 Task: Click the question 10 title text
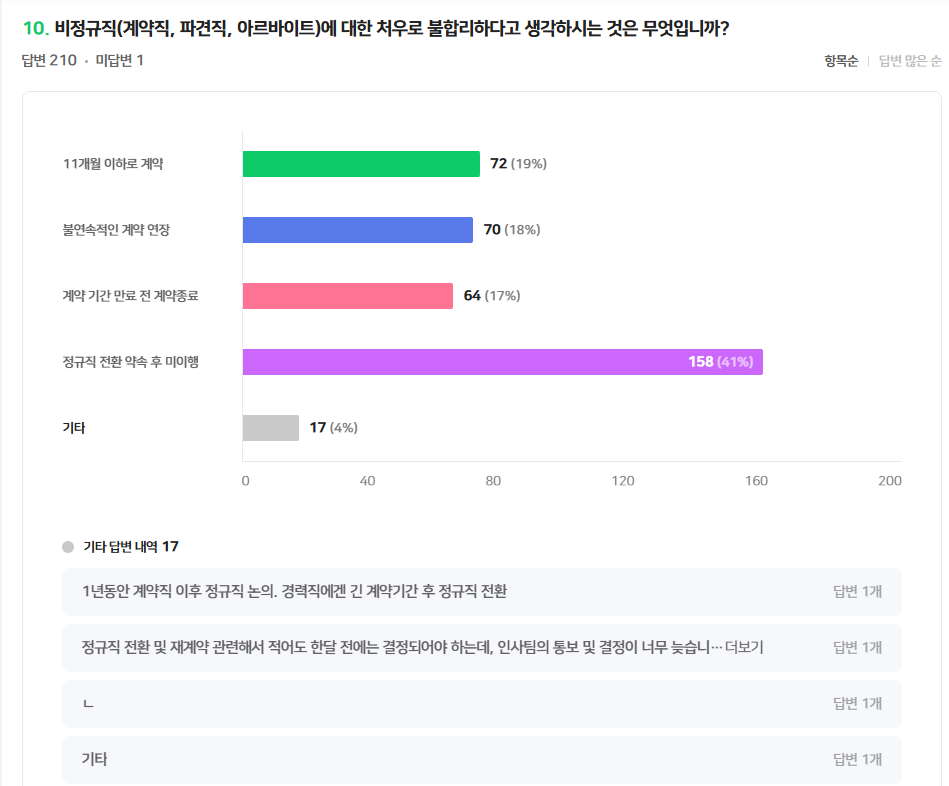tap(391, 28)
